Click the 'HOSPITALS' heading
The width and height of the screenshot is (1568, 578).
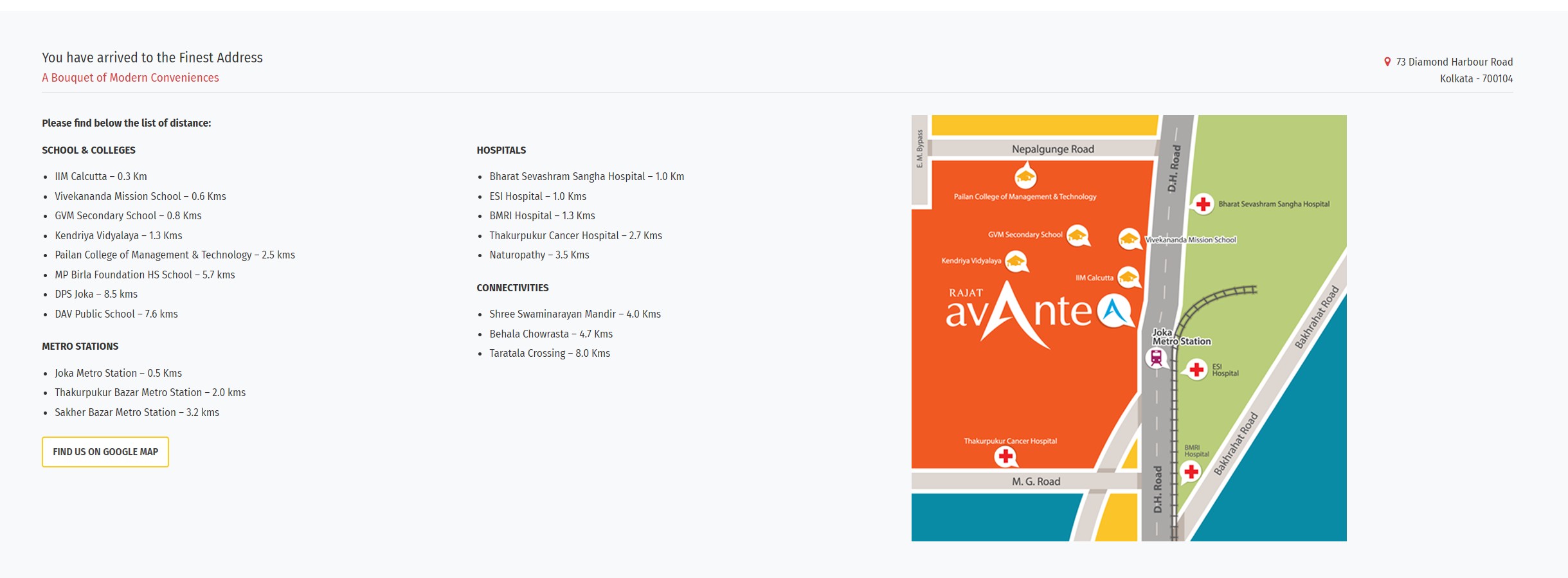501,150
